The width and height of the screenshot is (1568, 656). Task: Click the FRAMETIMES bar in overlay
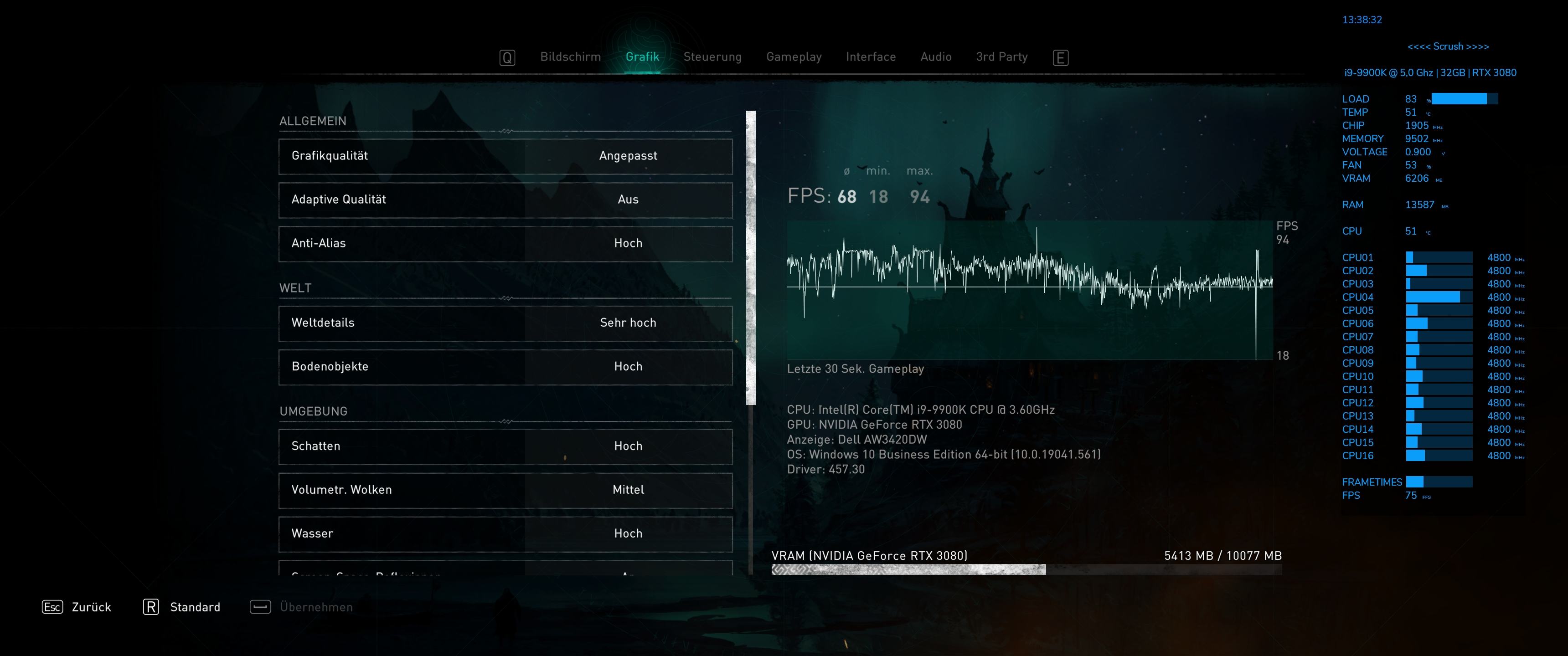[1439, 482]
